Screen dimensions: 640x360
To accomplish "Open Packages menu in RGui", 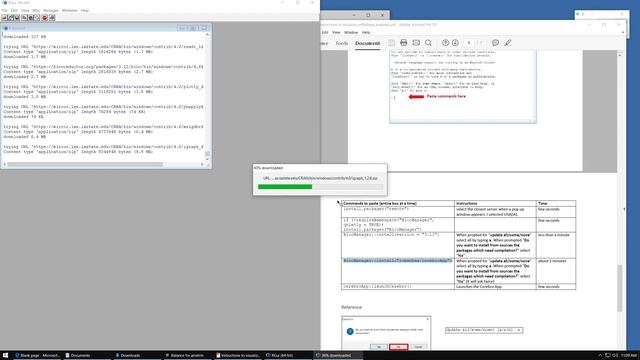I will [x=51, y=10].
